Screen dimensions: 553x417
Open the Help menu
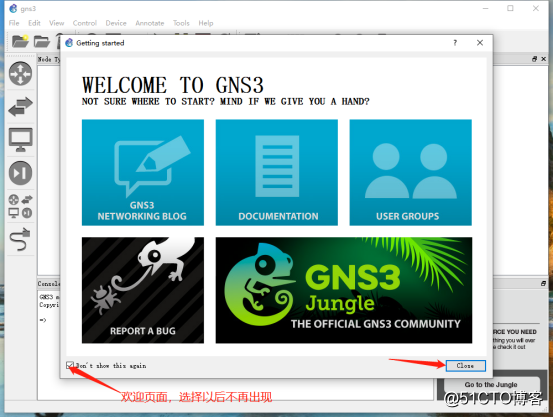click(x=206, y=23)
